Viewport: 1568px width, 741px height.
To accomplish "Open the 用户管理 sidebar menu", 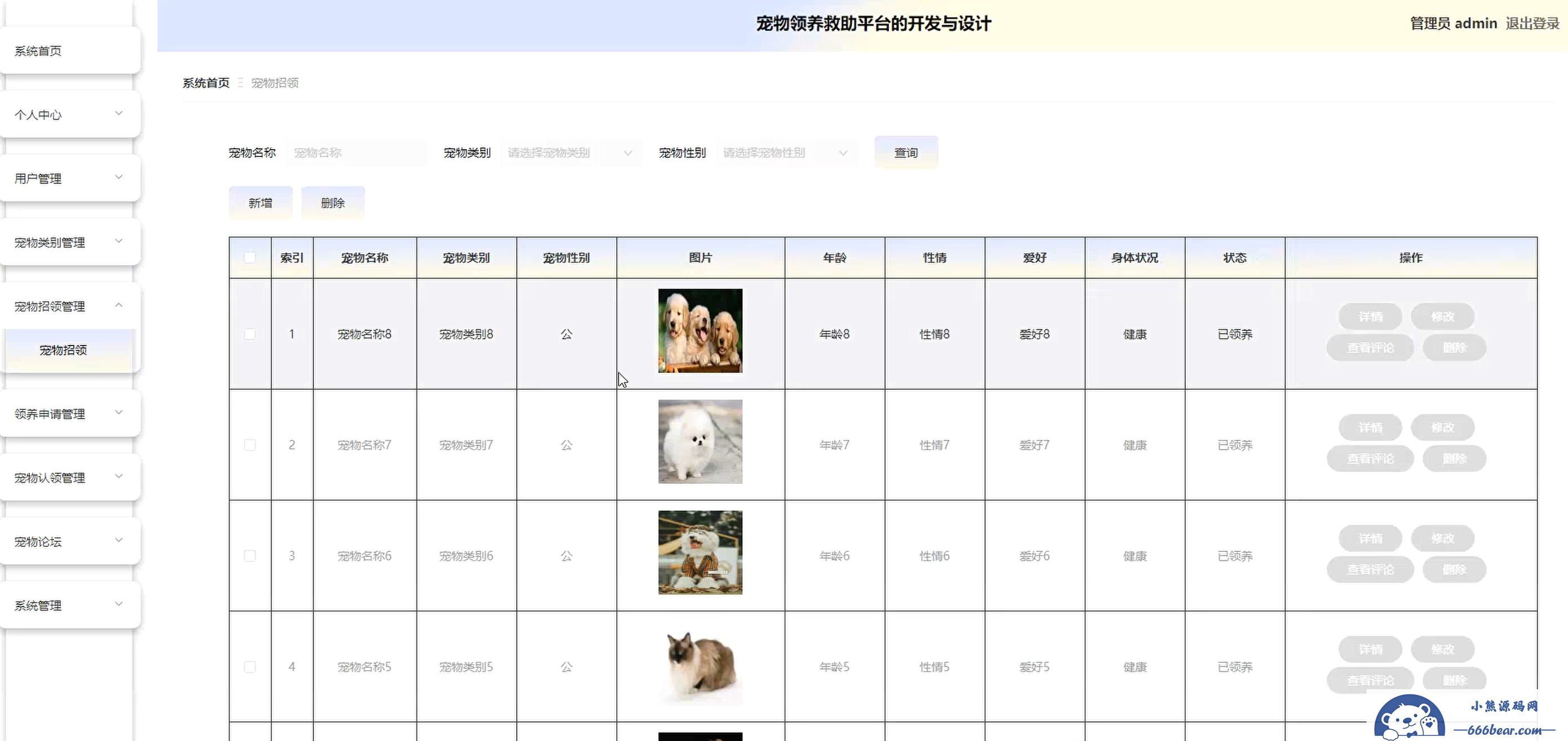I will 70,178.
